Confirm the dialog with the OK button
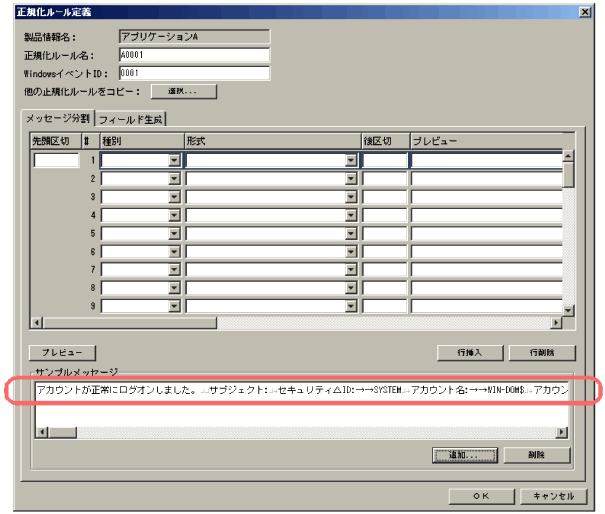Image resolution: width=605 pixels, height=514 pixels. [x=481, y=496]
